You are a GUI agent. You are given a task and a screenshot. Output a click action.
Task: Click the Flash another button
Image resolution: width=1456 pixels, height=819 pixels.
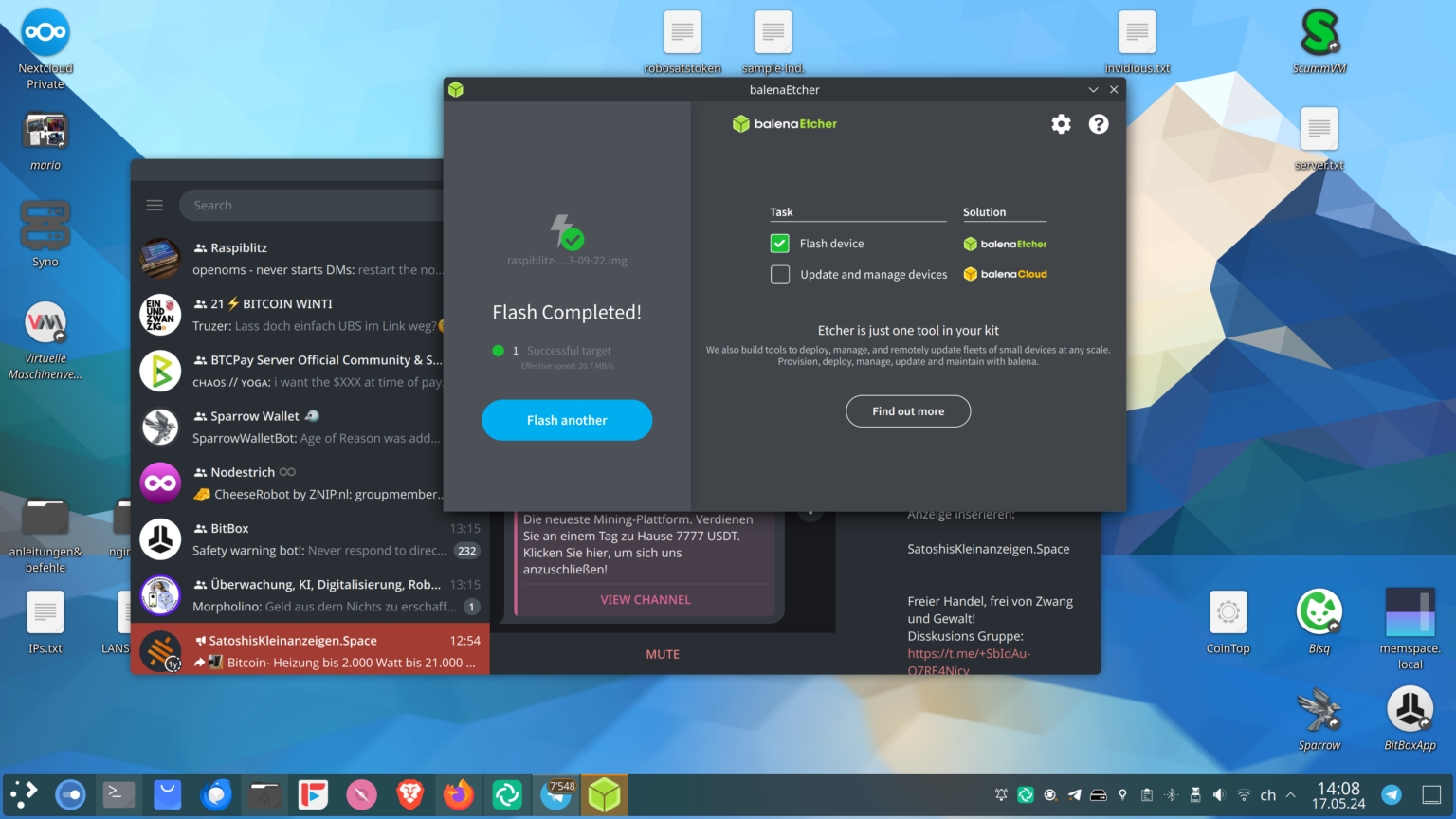pyautogui.click(x=567, y=420)
